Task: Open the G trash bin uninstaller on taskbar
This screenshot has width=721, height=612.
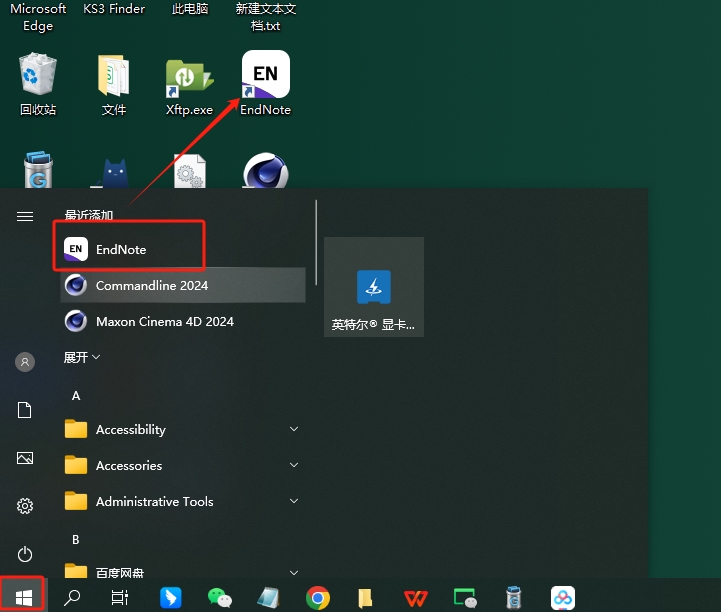Action: 514,598
